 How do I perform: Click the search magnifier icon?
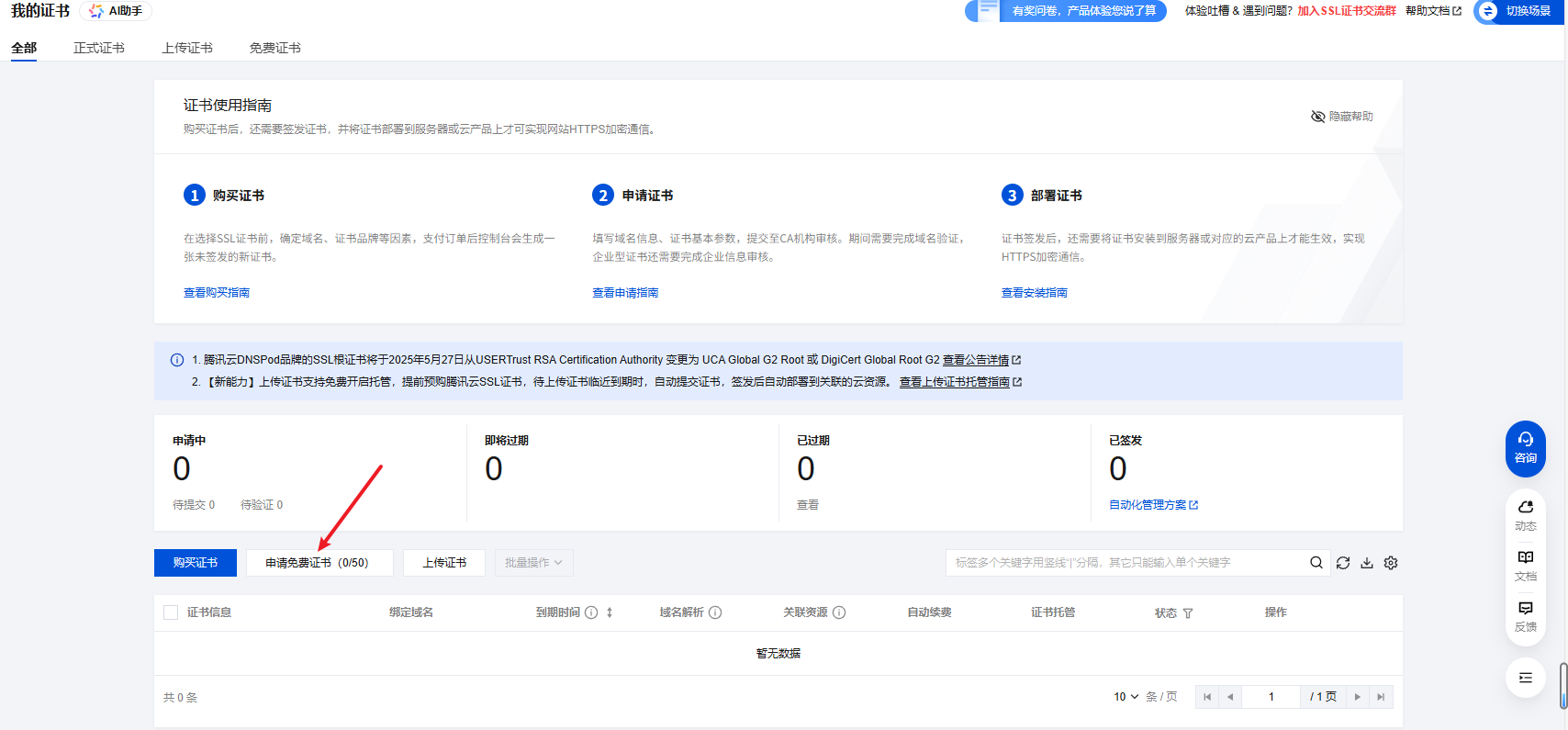click(x=1316, y=563)
